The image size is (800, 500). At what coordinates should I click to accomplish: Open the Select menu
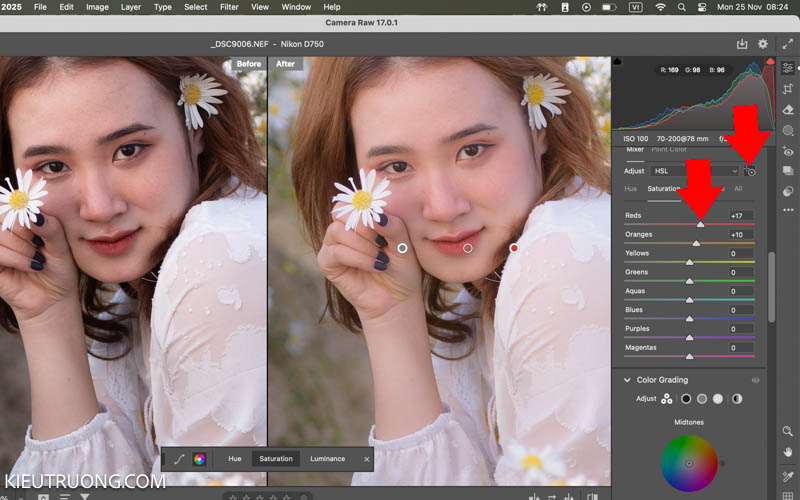click(x=195, y=7)
